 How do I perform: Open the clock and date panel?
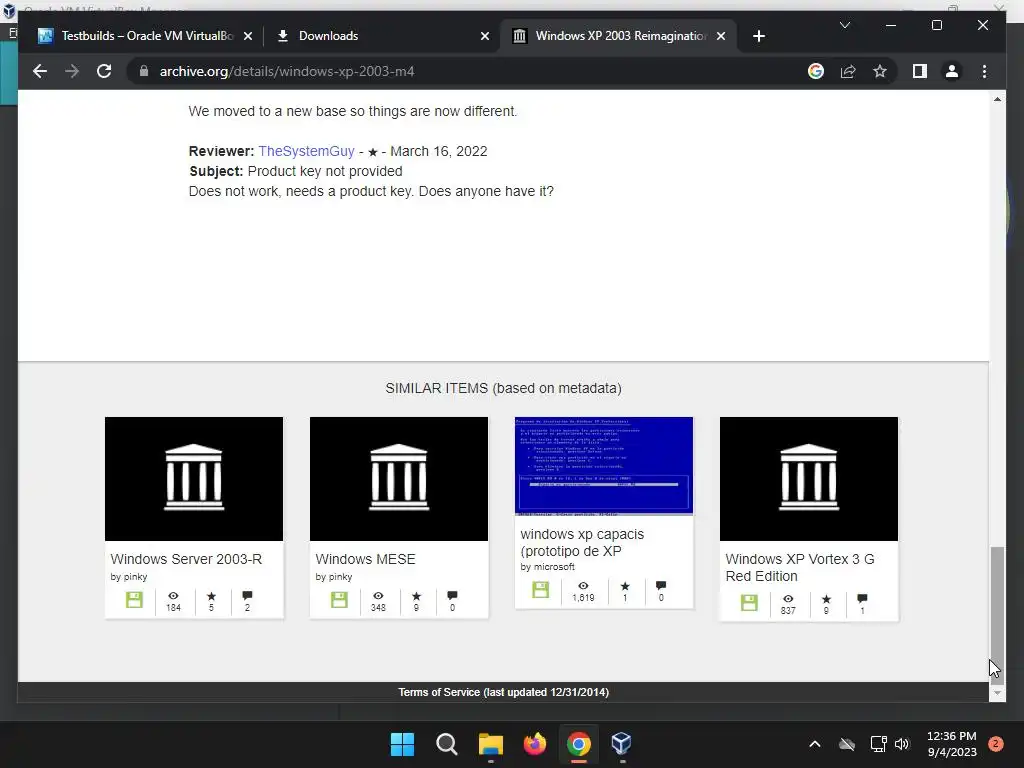click(952, 744)
